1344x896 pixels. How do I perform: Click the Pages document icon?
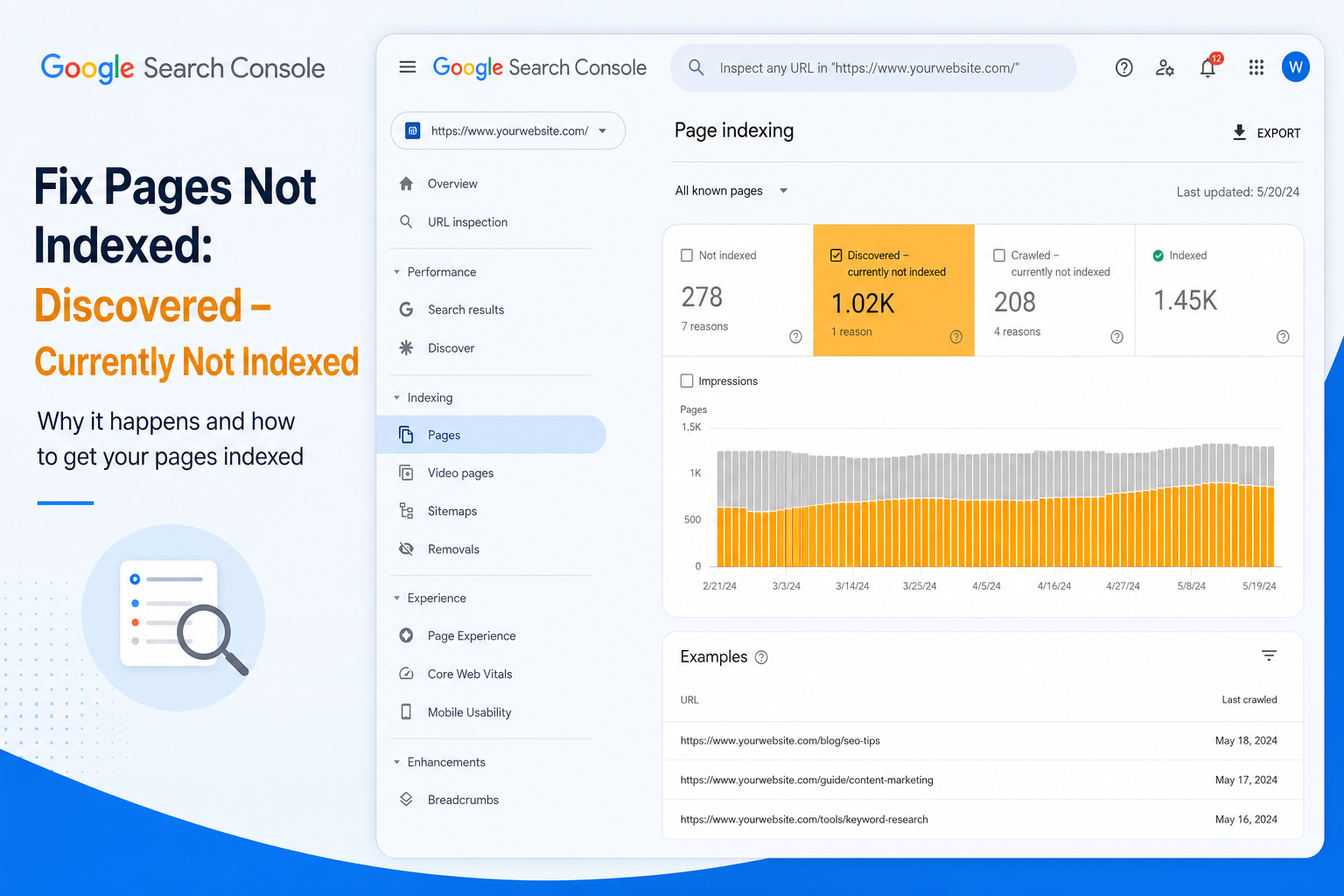(406, 434)
